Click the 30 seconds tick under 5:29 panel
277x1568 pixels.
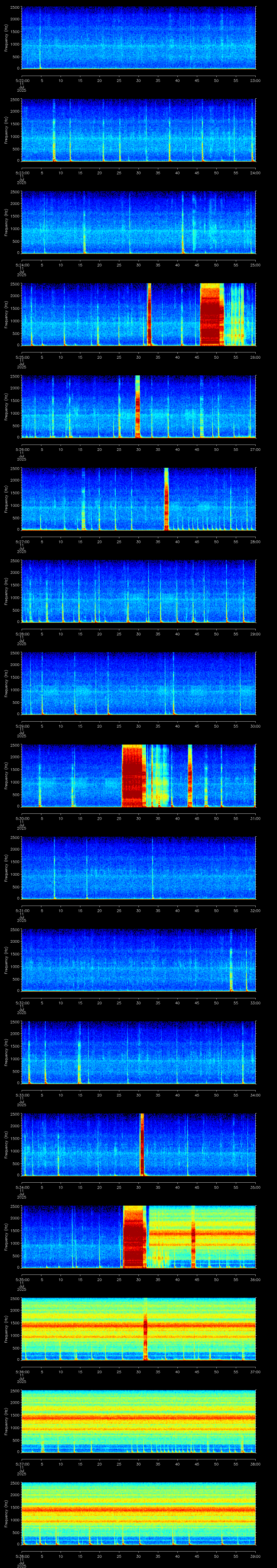[x=138, y=726]
